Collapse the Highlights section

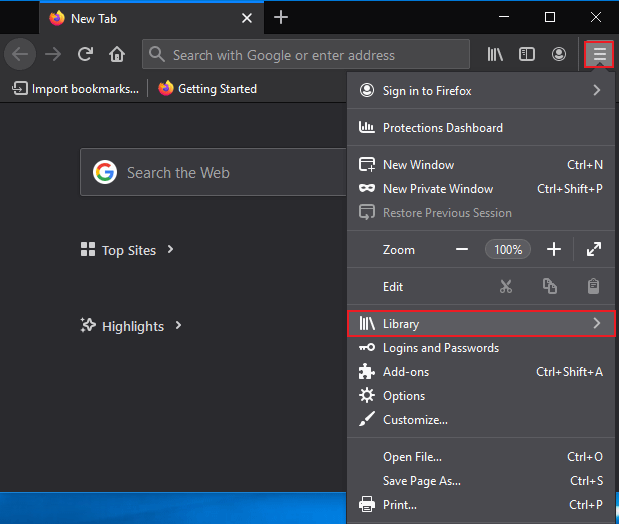pos(131,326)
